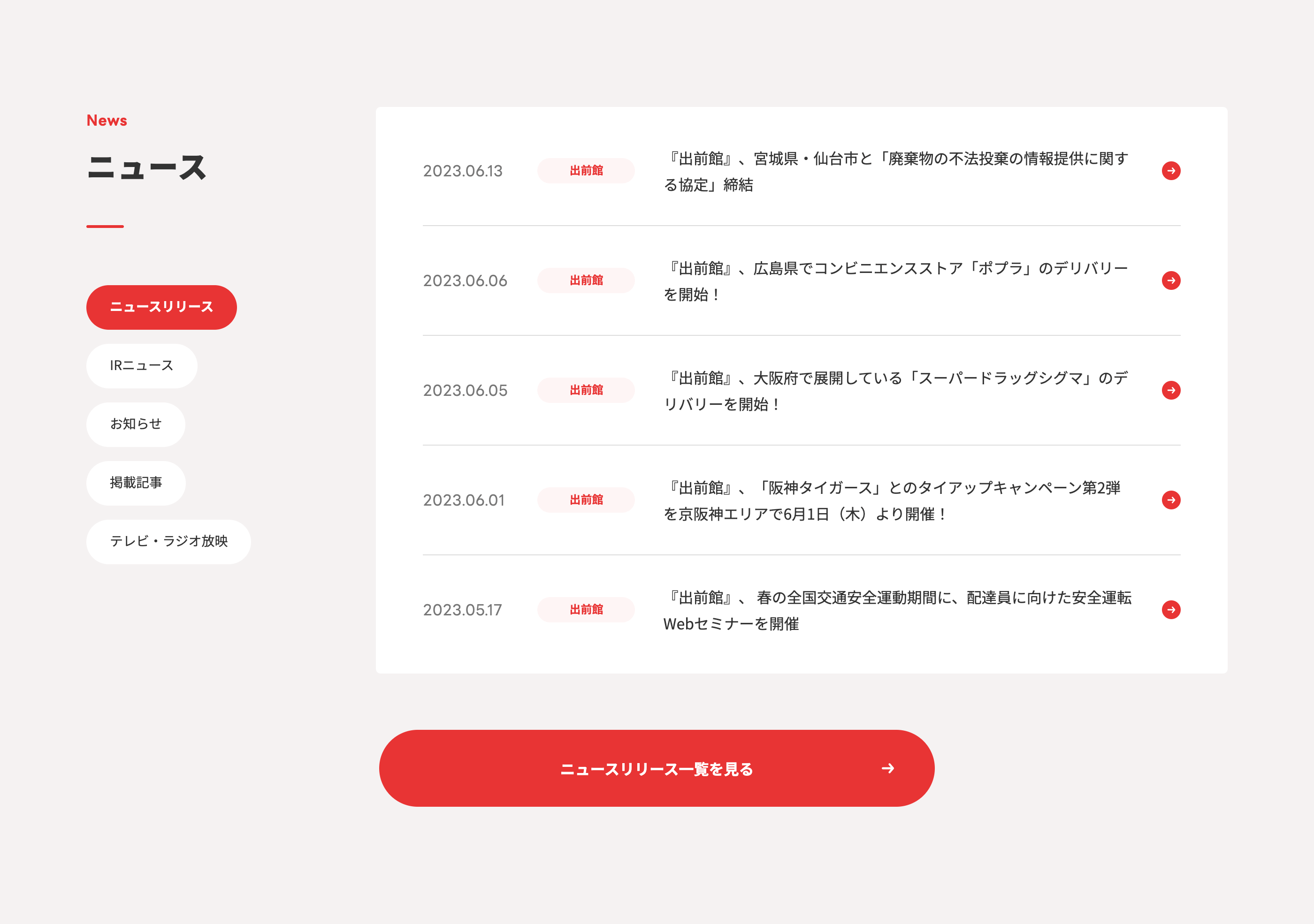The image size is (1314, 924).
Task: Click 出前館 tag on 2023.06.01 row
Action: point(586,500)
